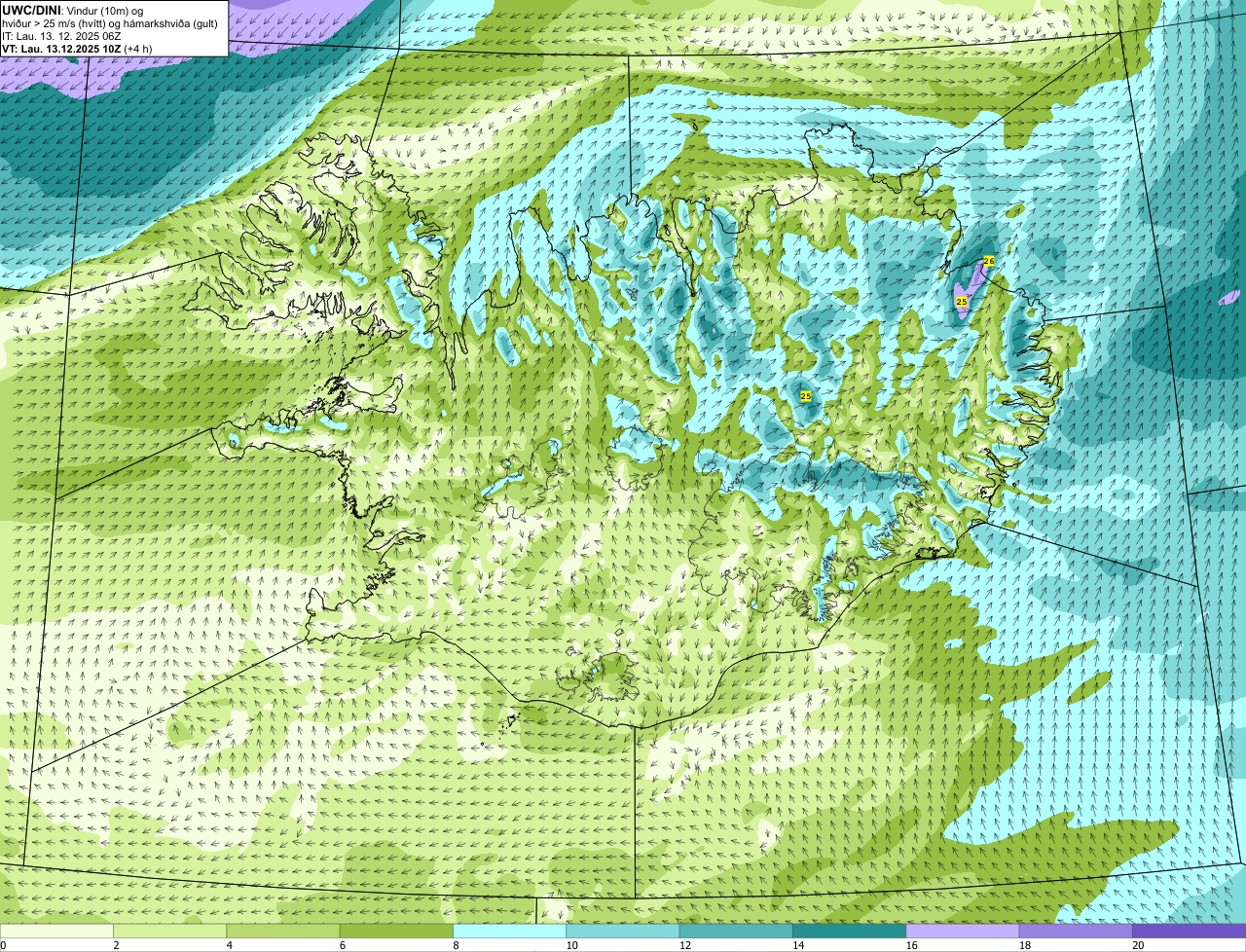Viewport: 1246px width, 952px height.
Task: Click the "18" tick label on colorbar
Action: (x=1024, y=945)
